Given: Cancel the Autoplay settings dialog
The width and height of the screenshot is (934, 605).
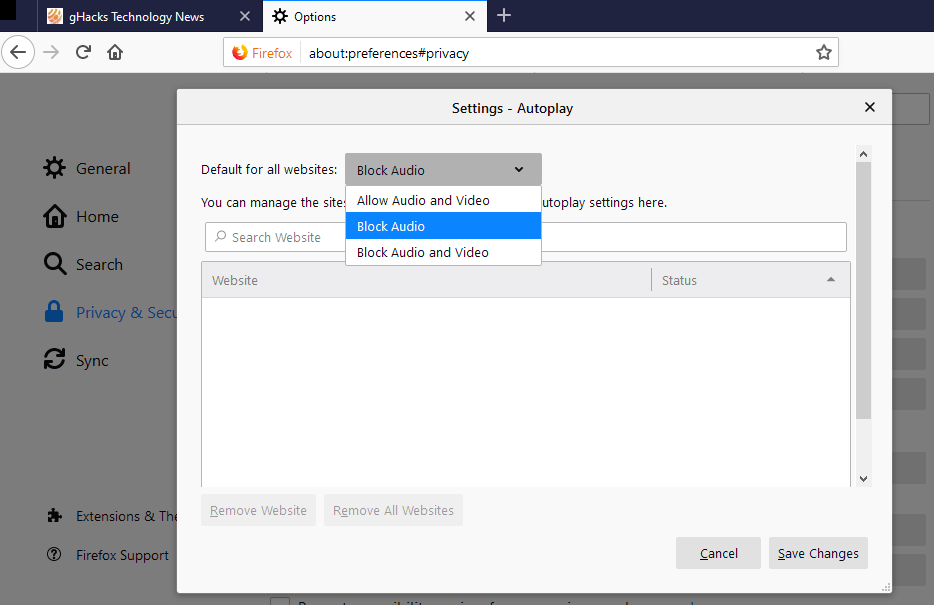Looking at the screenshot, I should point(718,553).
